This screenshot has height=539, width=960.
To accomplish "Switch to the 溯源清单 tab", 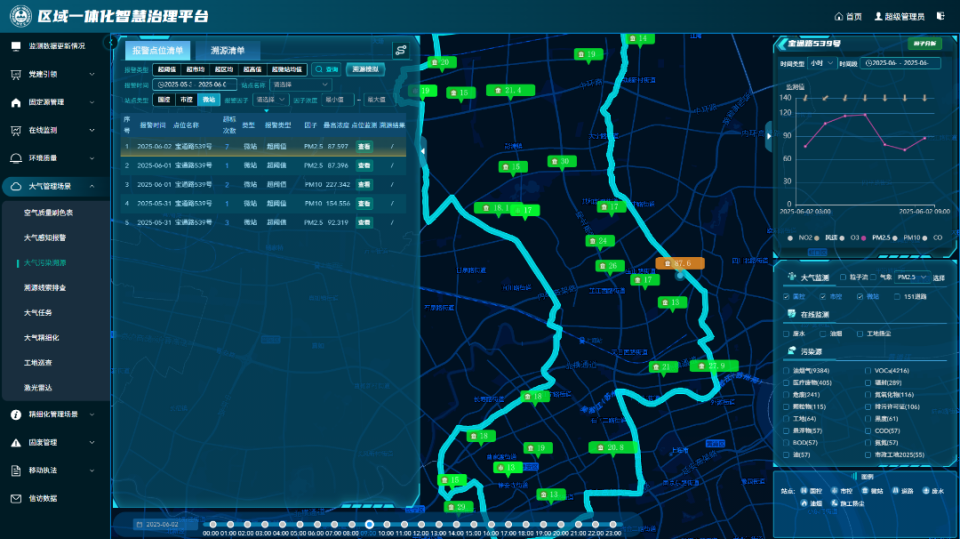I will 228,50.
